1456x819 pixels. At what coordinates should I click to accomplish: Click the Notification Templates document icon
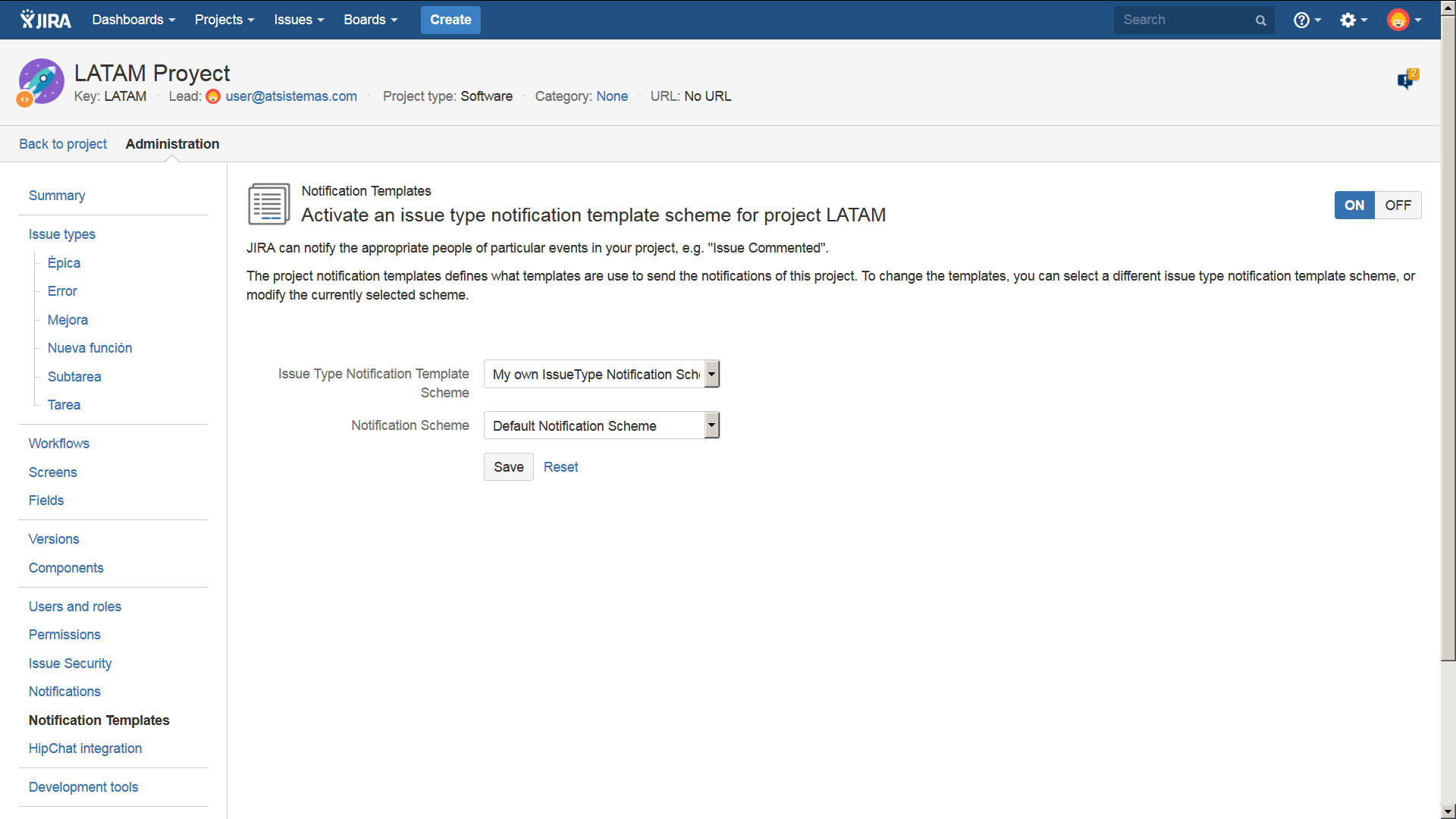(268, 204)
